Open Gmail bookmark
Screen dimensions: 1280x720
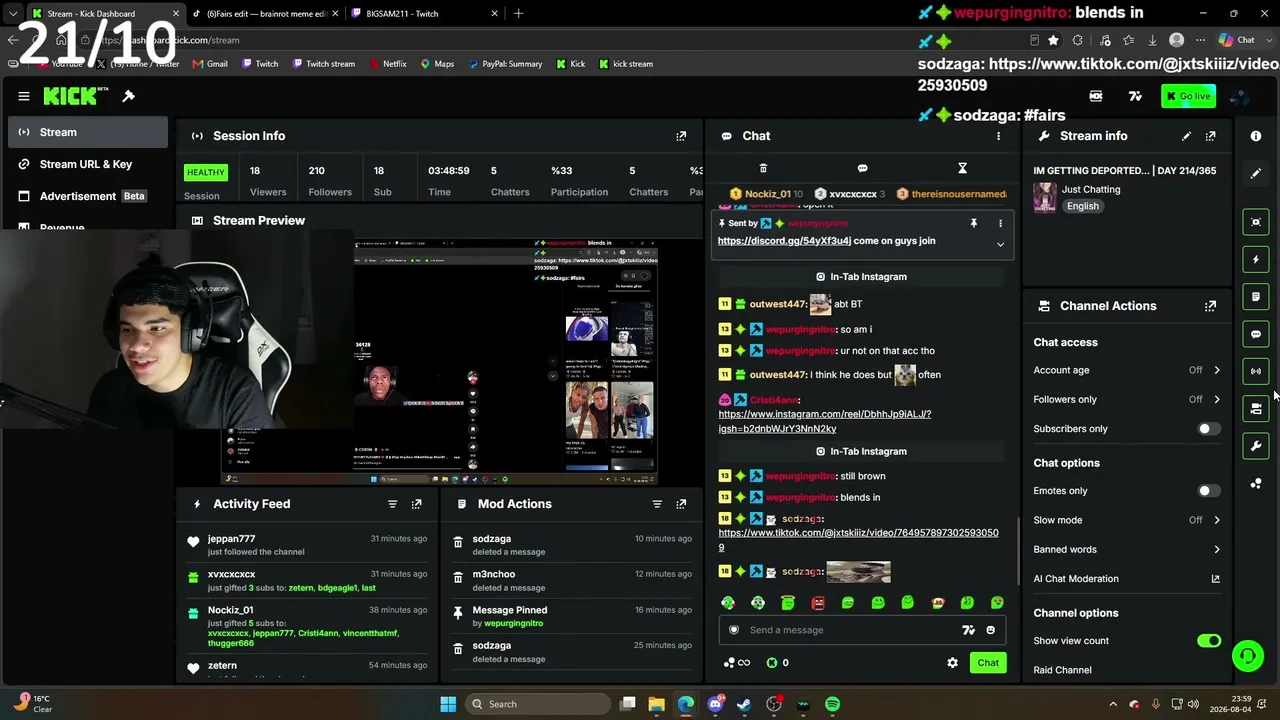pyautogui.click(x=210, y=64)
